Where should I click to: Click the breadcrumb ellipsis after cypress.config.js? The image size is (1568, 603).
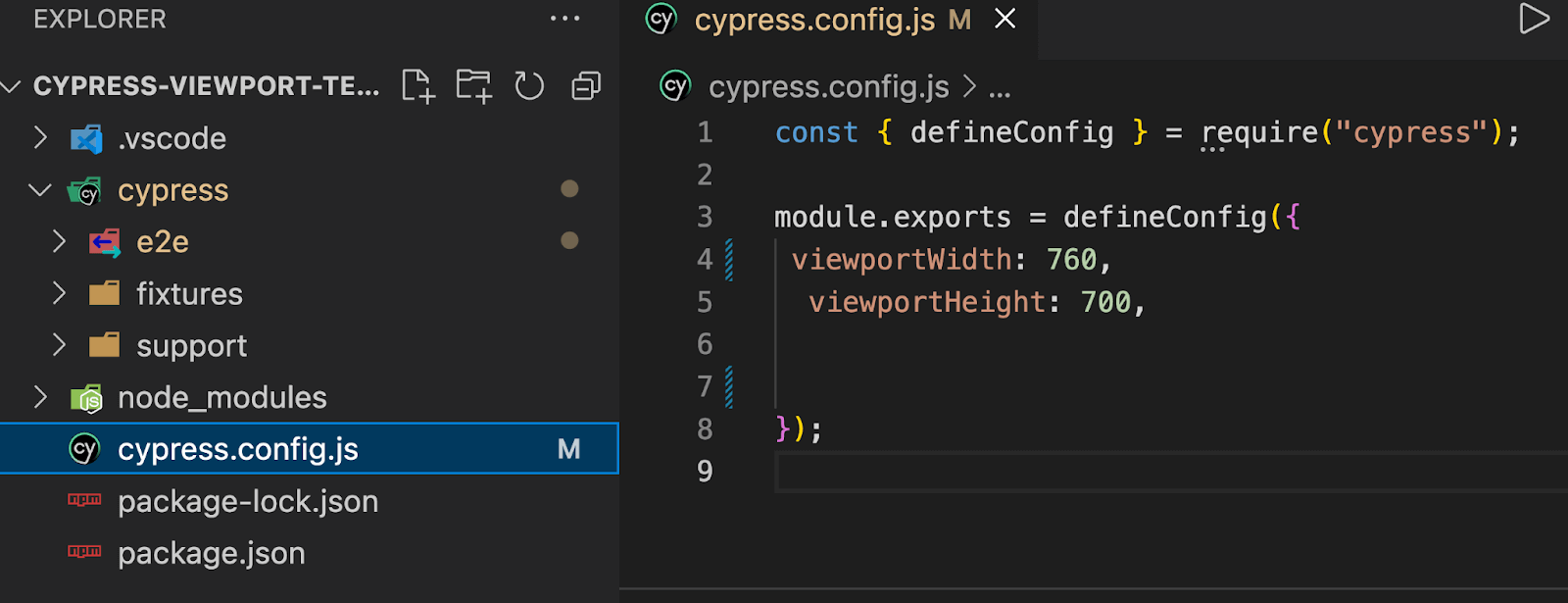[x=1000, y=88]
